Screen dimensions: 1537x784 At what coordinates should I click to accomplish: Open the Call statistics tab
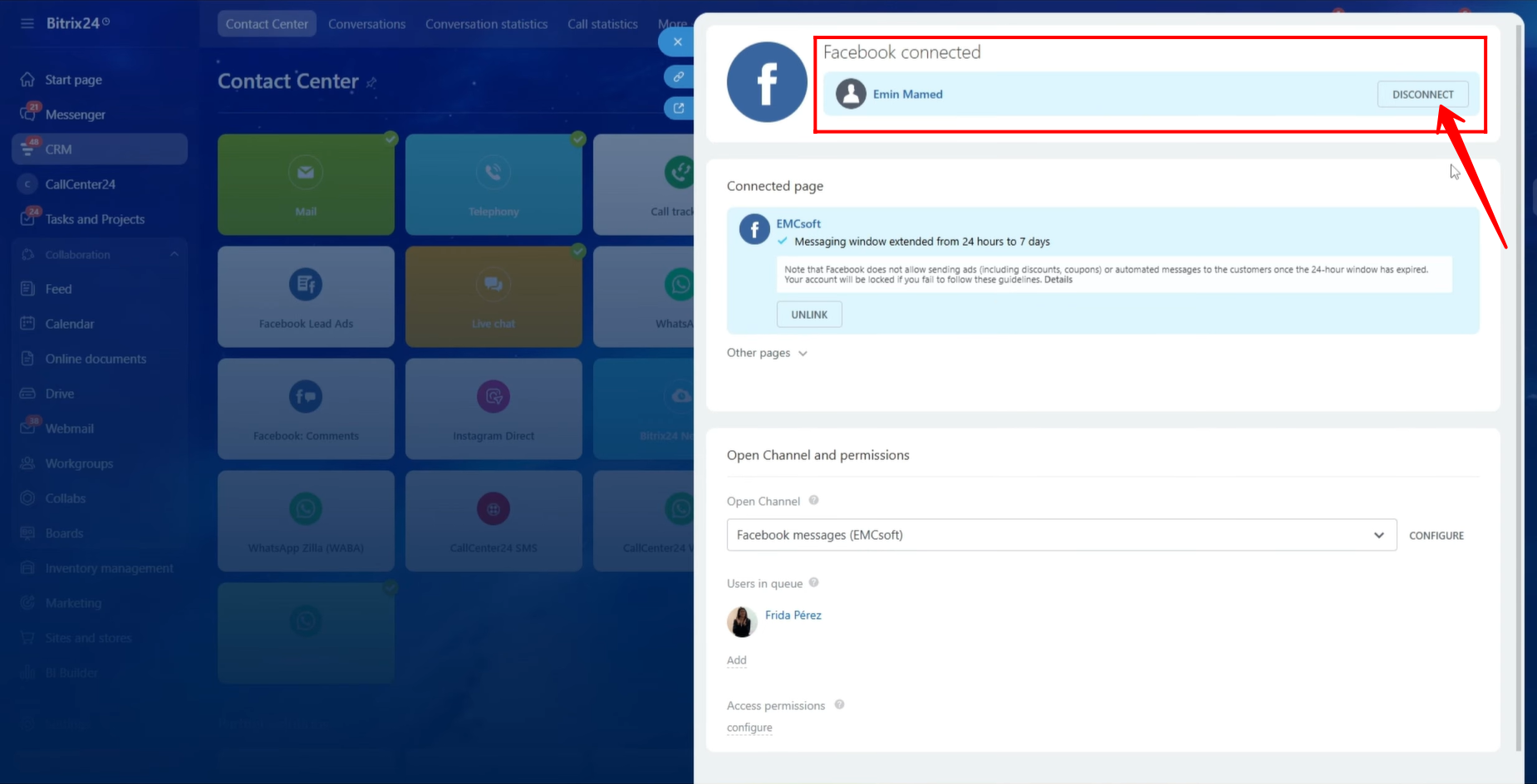pyautogui.click(x=602, y=24)
